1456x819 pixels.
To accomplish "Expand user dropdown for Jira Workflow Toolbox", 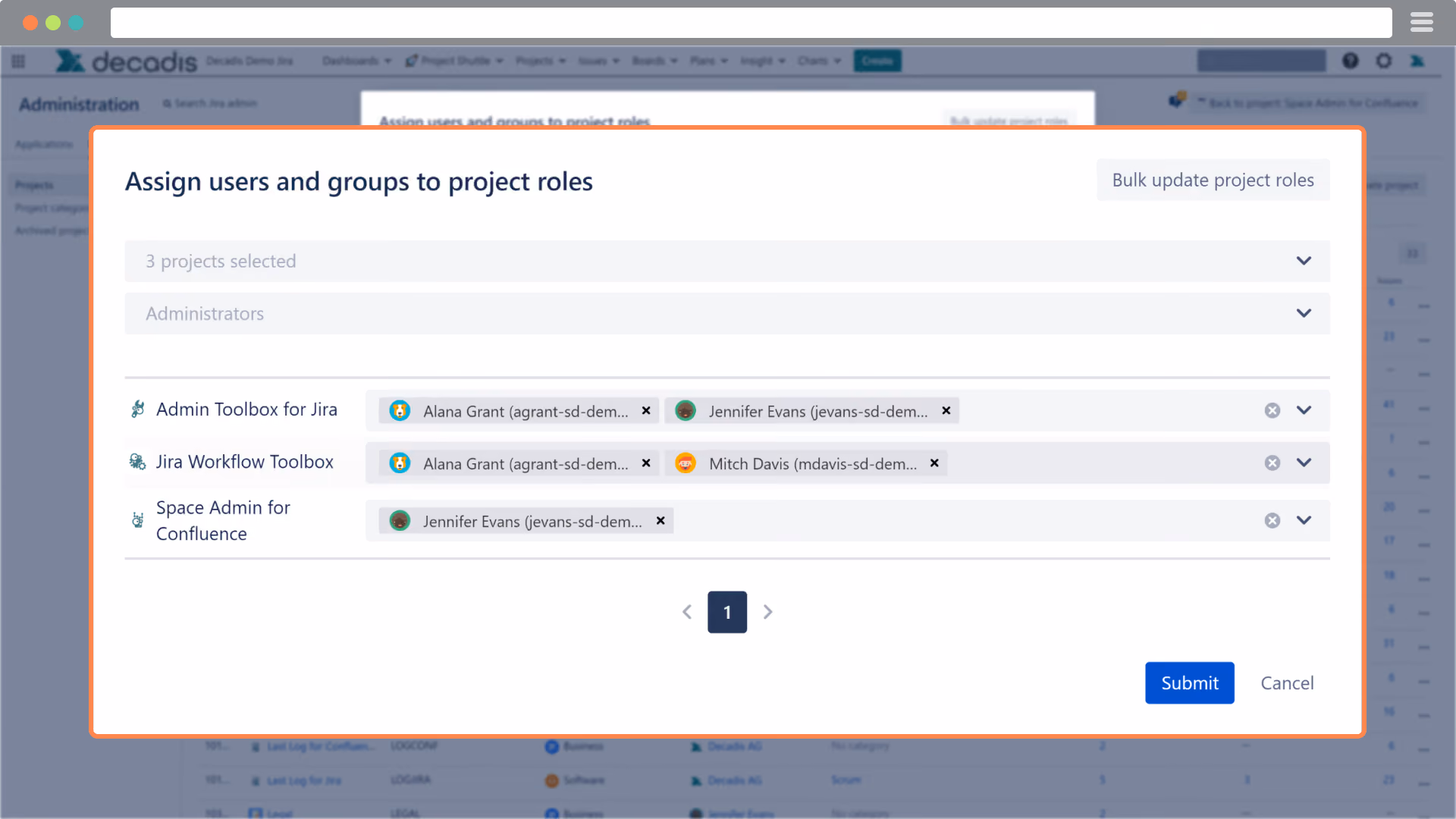I will pos(1304,463).
